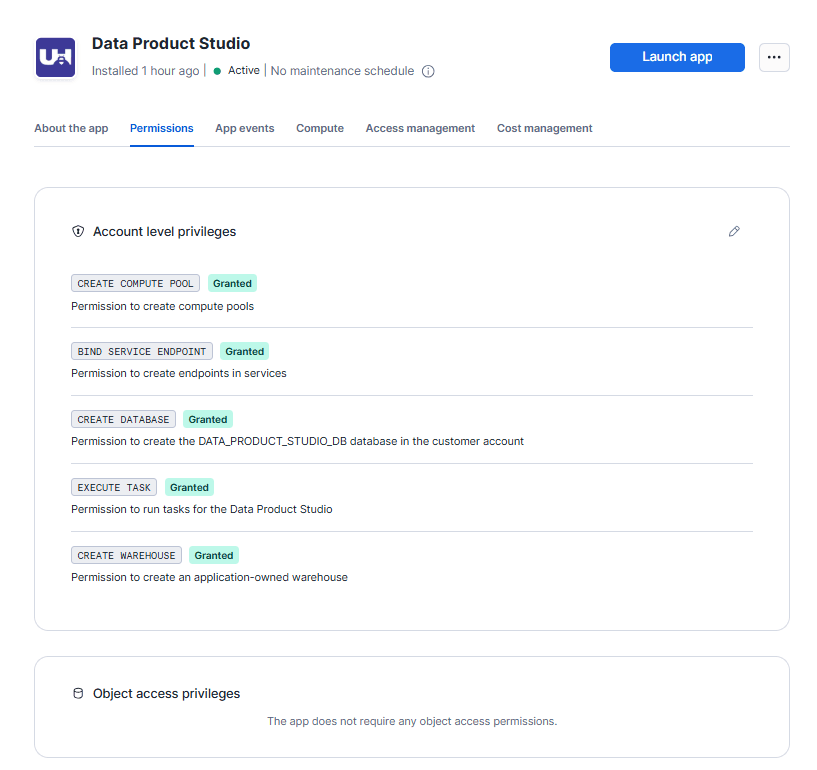Open the Access management tab
This screenshot has width=817, height=770.
click(x=420, y=128)
